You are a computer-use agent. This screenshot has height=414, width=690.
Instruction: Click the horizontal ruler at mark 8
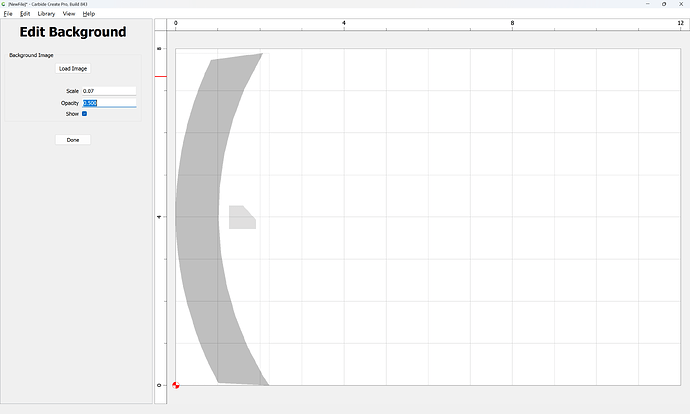(512, 25)
